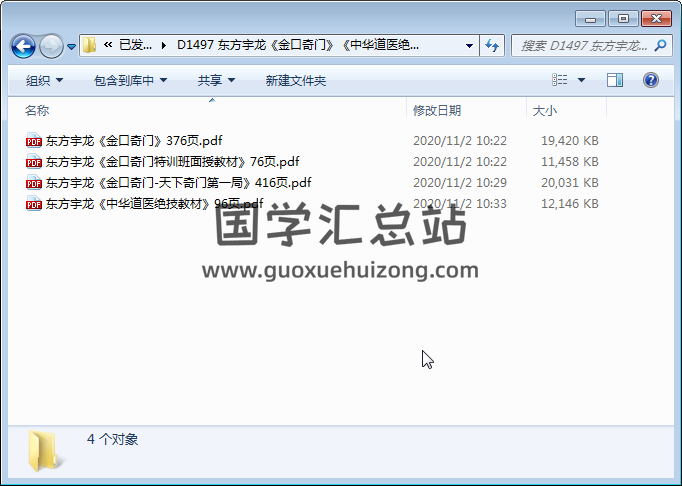This screenshot has width=682, height=486.
Task: Click the size value 20,031 KB
Action: pos(570,182)
